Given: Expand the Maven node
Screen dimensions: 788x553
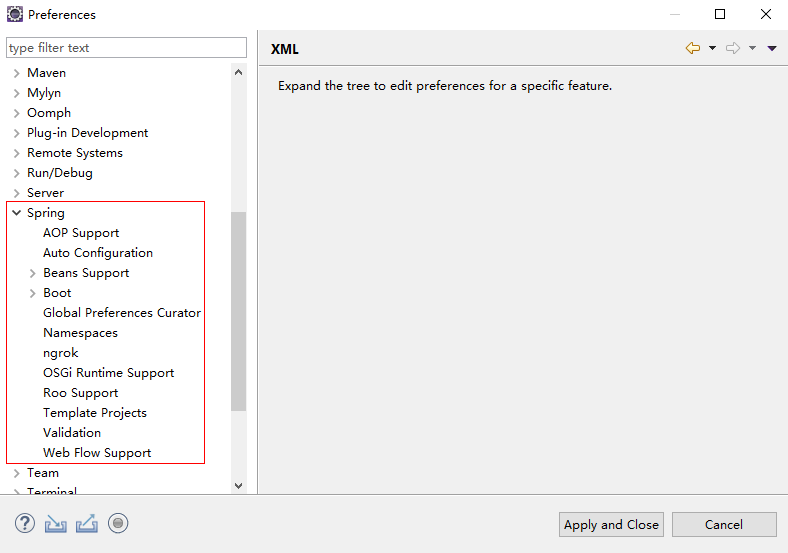Looking at the screenshot, I should 17,73.
